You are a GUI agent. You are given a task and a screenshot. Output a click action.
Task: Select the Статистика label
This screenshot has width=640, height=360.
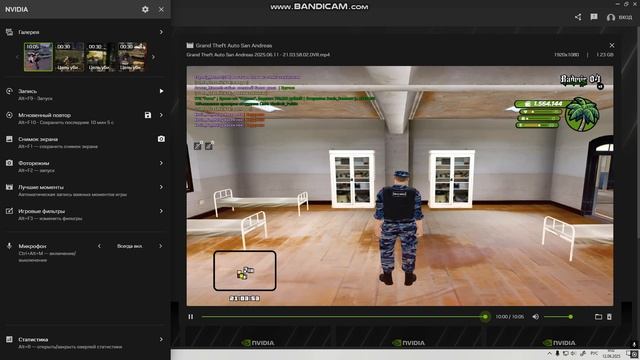[33, 339]
